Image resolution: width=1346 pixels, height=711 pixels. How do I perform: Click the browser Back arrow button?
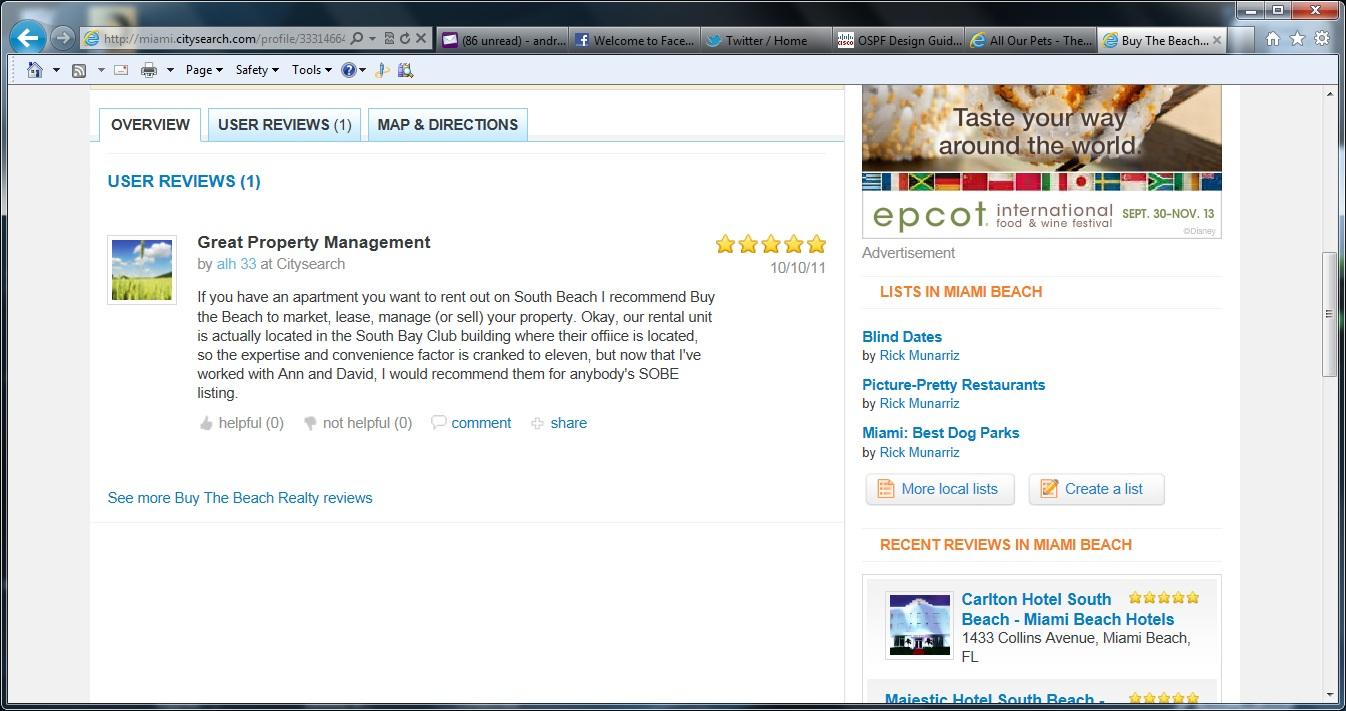28,39
